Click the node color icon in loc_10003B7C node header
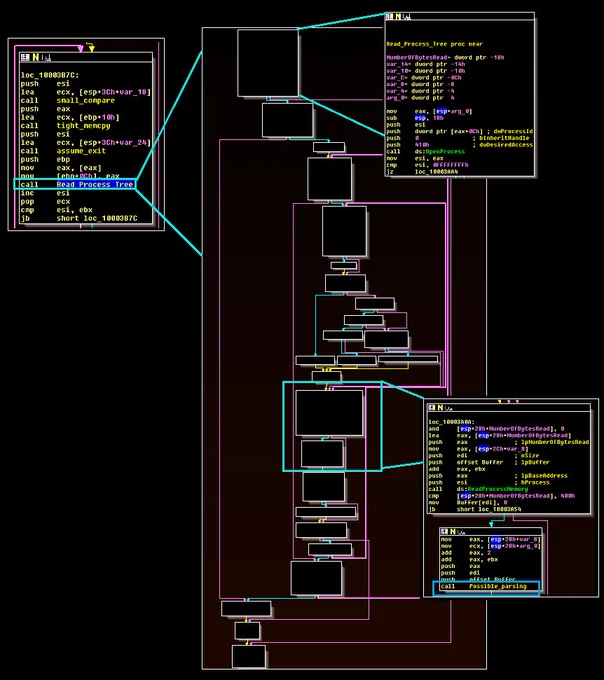Screen dimensions: 604x680 click(x=25, y=57)
